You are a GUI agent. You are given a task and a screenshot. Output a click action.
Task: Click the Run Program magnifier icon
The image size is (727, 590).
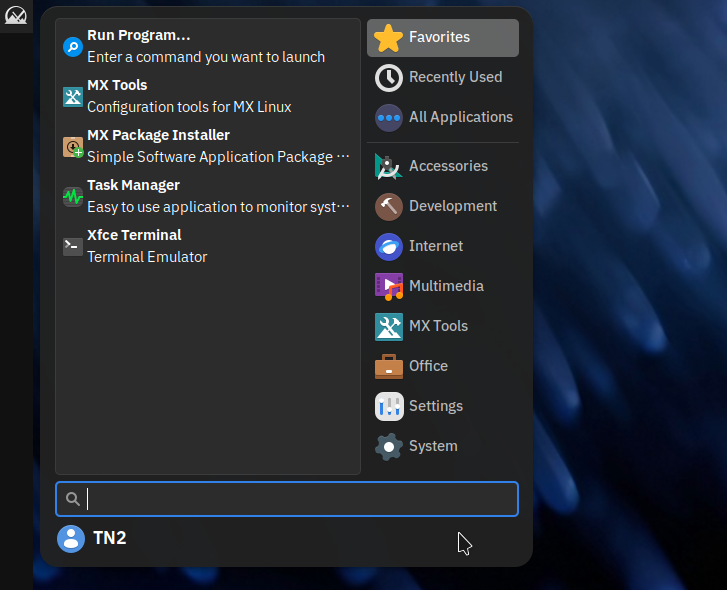coord(73,46)
